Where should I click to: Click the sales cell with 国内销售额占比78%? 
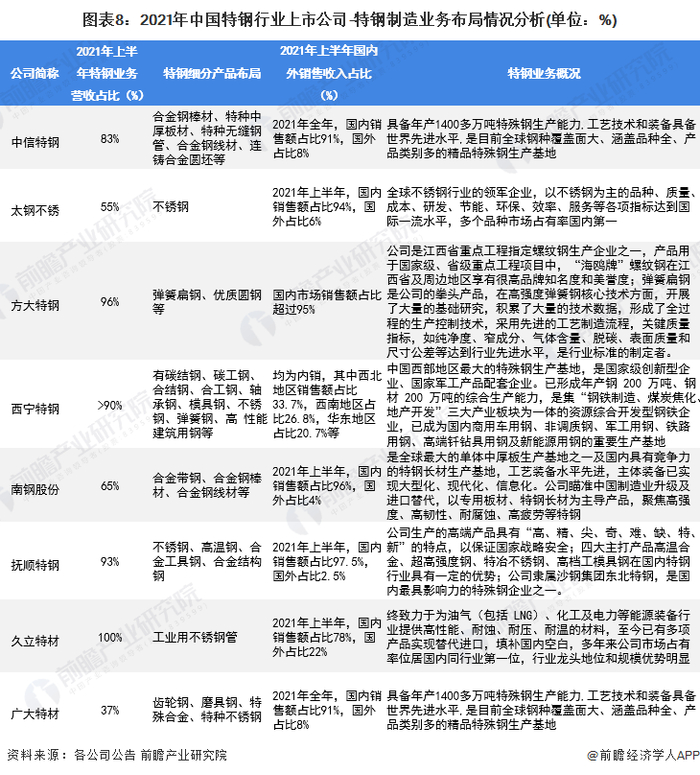coord(327,638)
